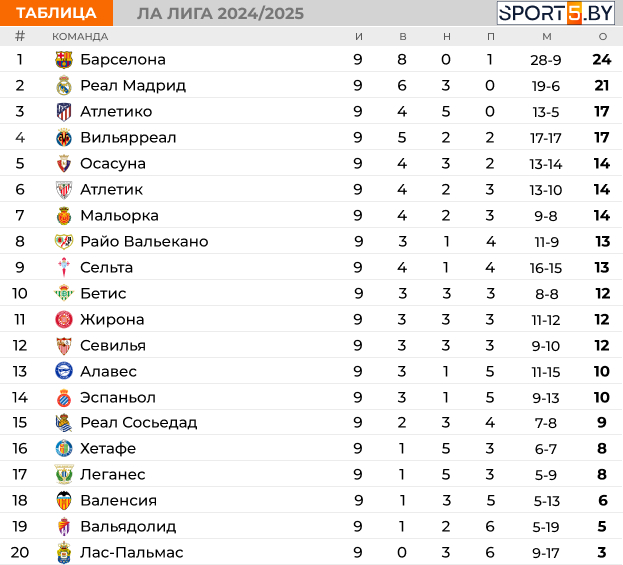Click the Villarreal yellow crest icon

(x=64, y=138)
